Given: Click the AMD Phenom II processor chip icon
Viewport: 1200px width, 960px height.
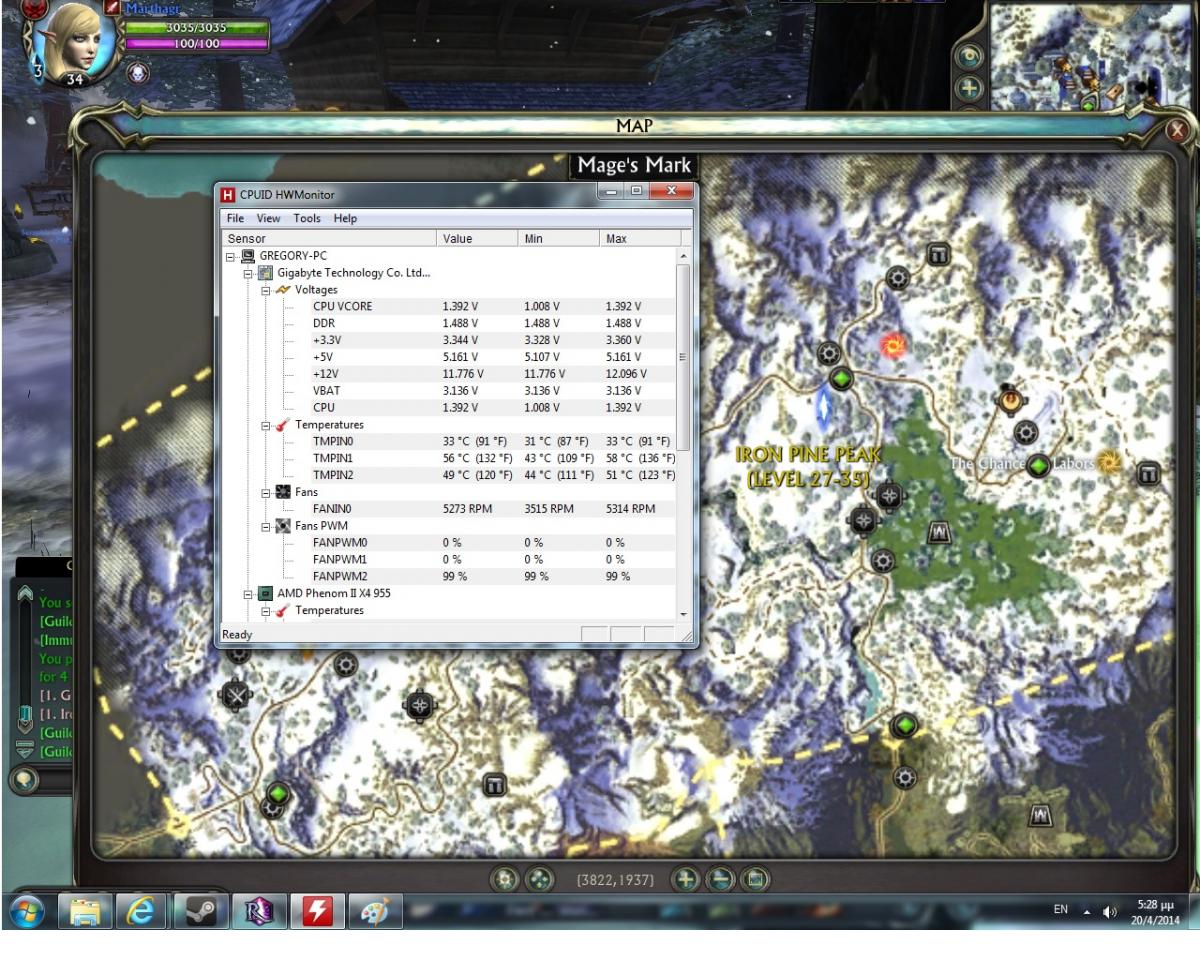Looking at the screenshot, I should [x=266, y=593].
